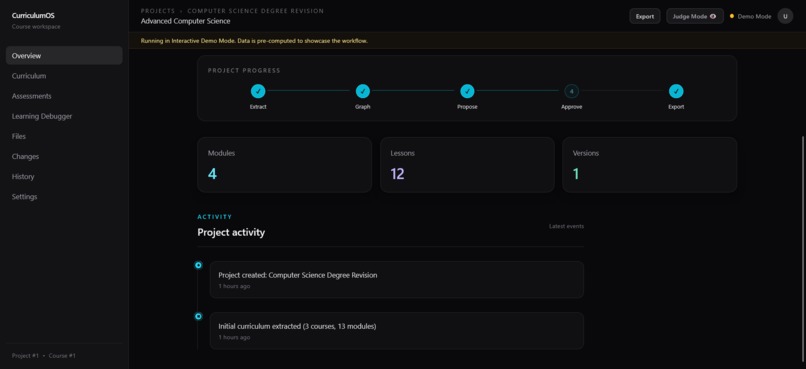
Task: Click the yellow Demo Mode status dot
Action: 731,16
